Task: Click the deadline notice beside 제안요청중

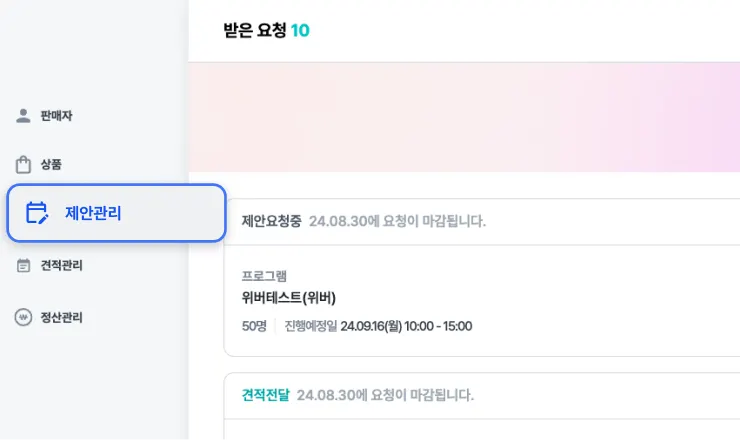Action: (397, 221)
